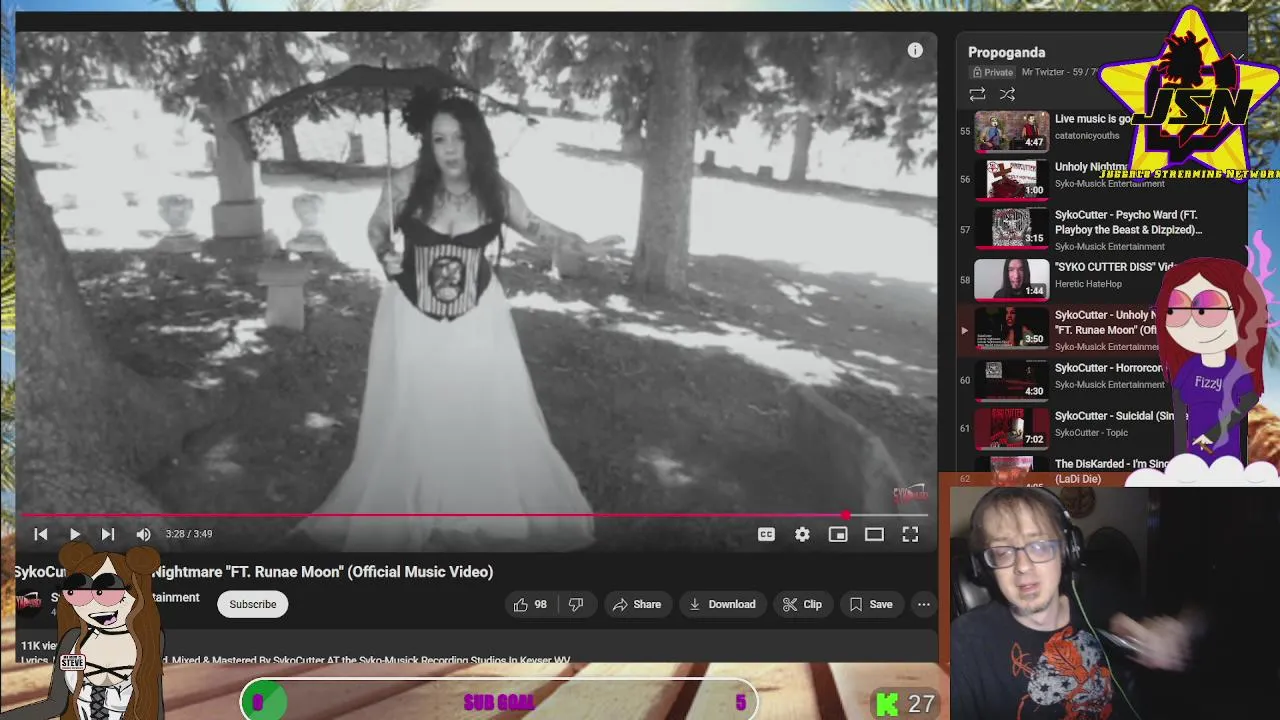Open more actions three-dot menu

point(924,604)
